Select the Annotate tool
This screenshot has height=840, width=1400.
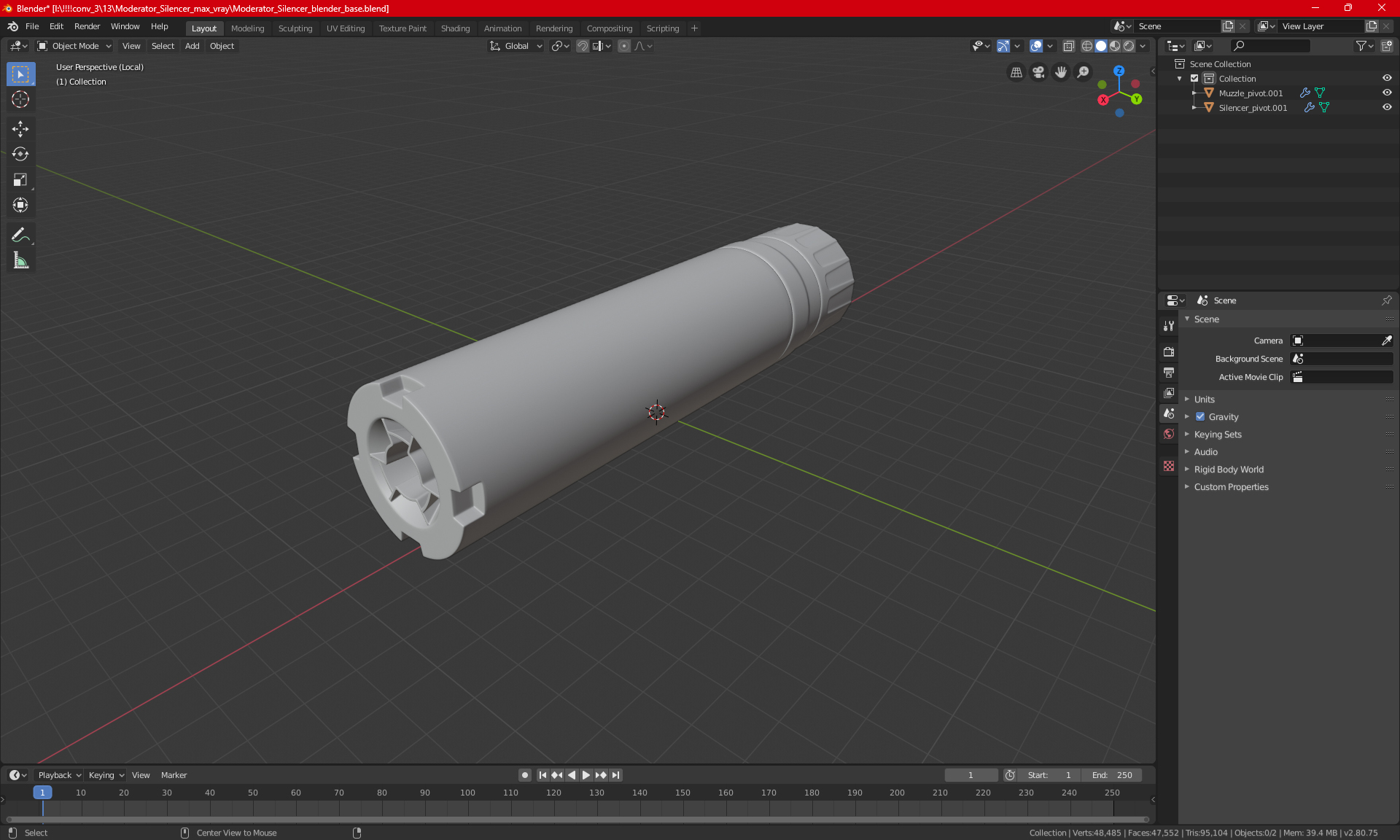click(20, 235)
